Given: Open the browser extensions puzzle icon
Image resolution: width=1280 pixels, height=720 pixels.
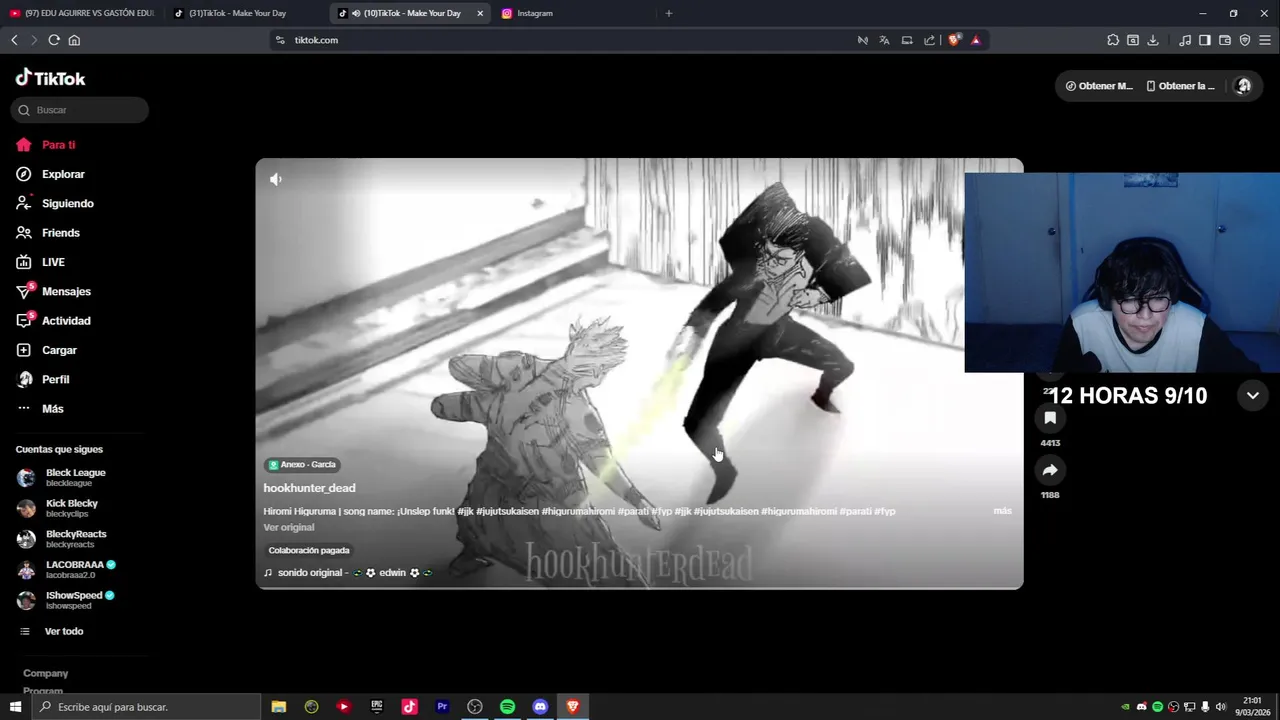Looking at the screenshot, I should point(1113,40).
